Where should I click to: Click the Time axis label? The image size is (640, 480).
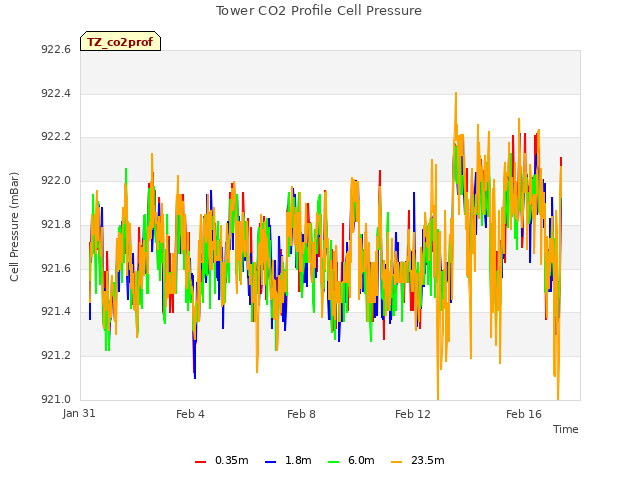[566, 429]
